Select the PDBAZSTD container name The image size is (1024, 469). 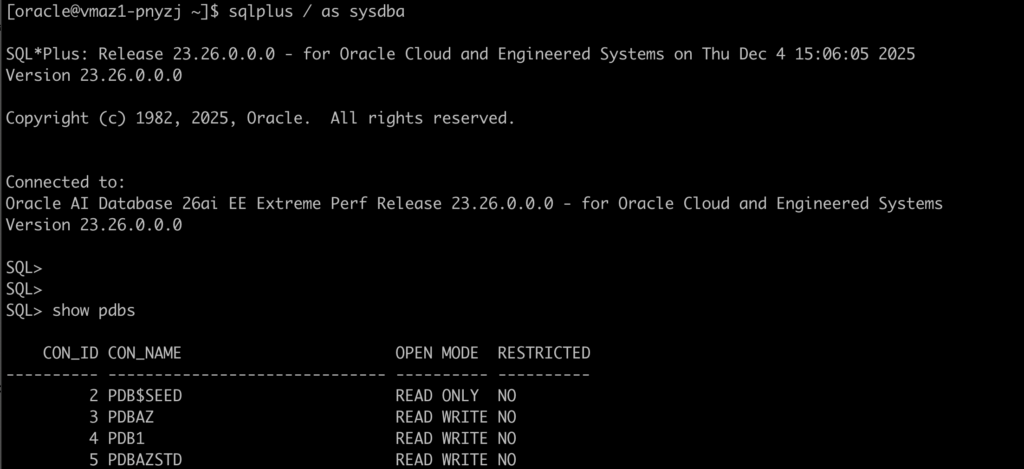(144, 459)
